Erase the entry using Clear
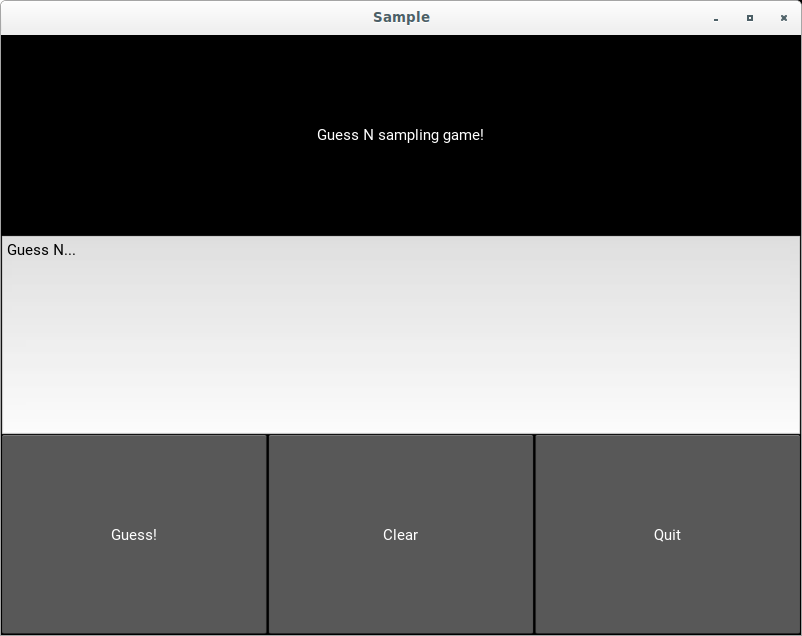 click(400, 560)
